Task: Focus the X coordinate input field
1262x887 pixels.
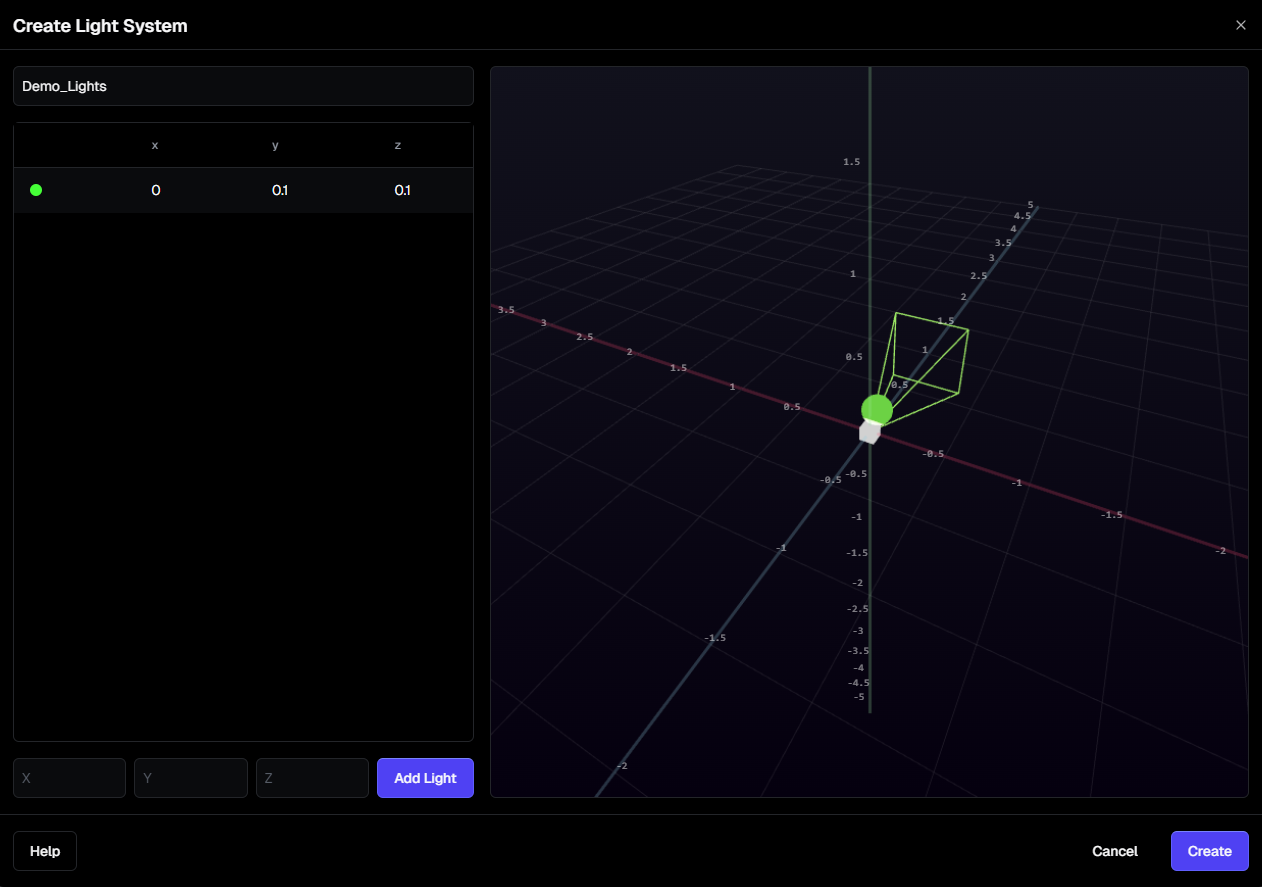Action: click(69, 778)
